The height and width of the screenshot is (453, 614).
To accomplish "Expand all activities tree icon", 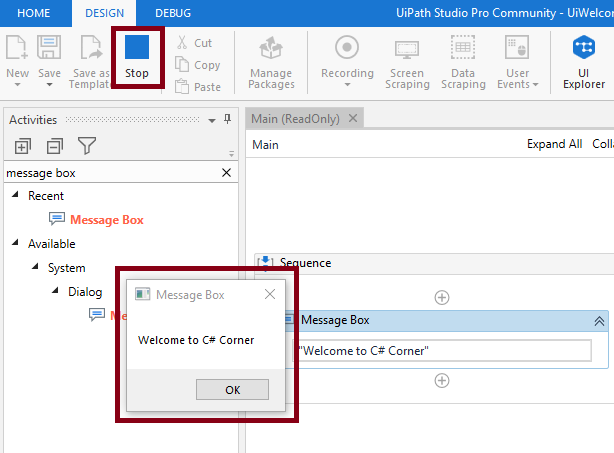I will pos(22,146).
